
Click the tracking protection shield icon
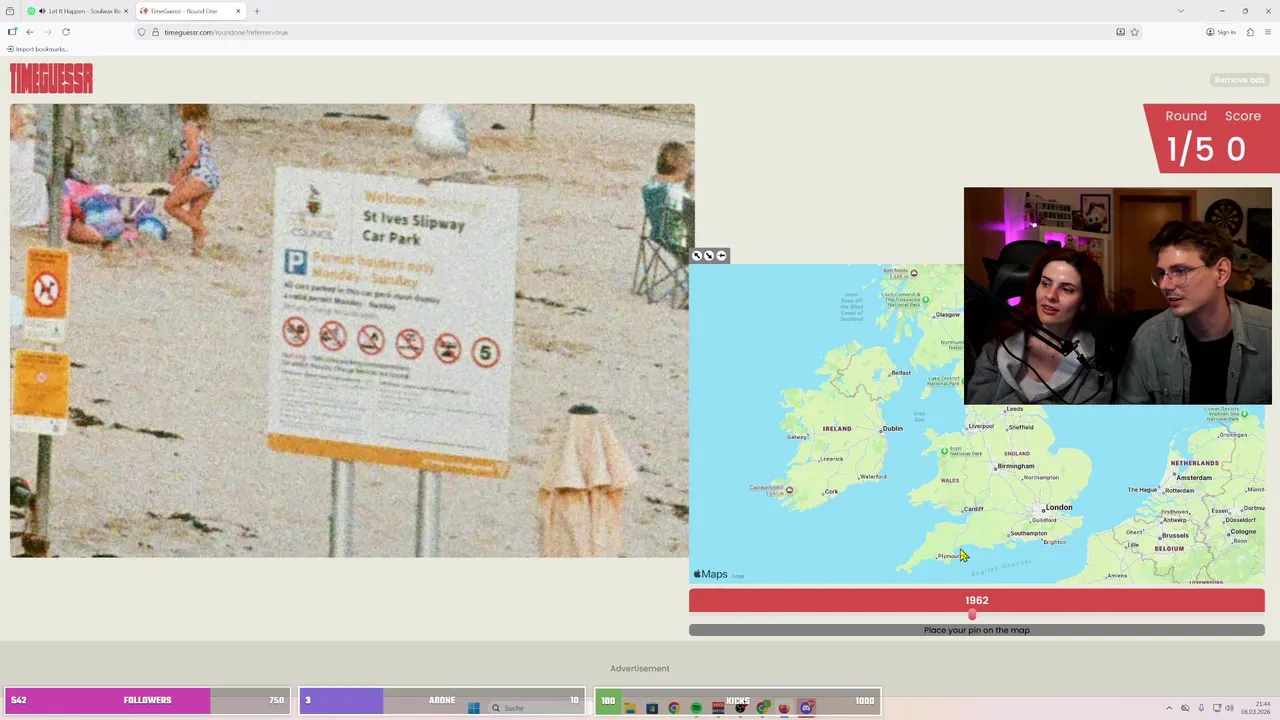click(142, 32)
